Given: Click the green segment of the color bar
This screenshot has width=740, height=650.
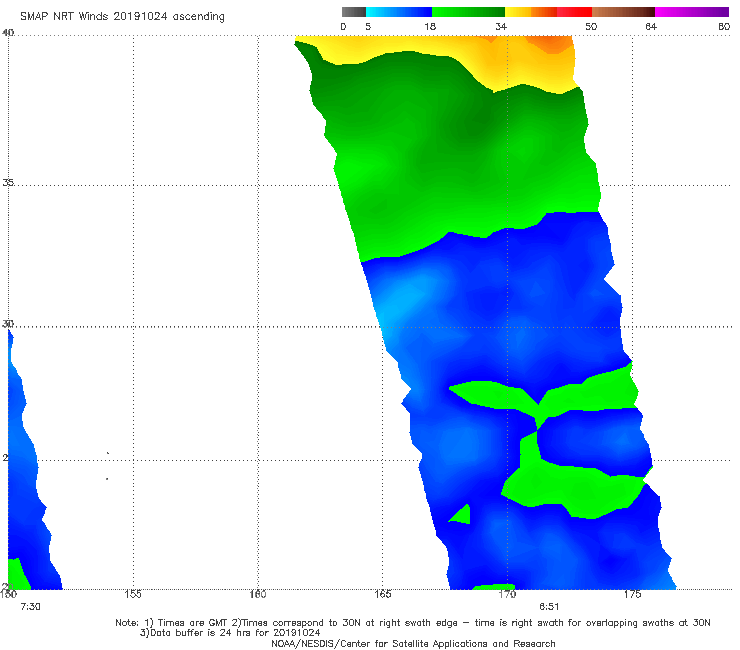Looking at the screenshot, I should 468,12.
